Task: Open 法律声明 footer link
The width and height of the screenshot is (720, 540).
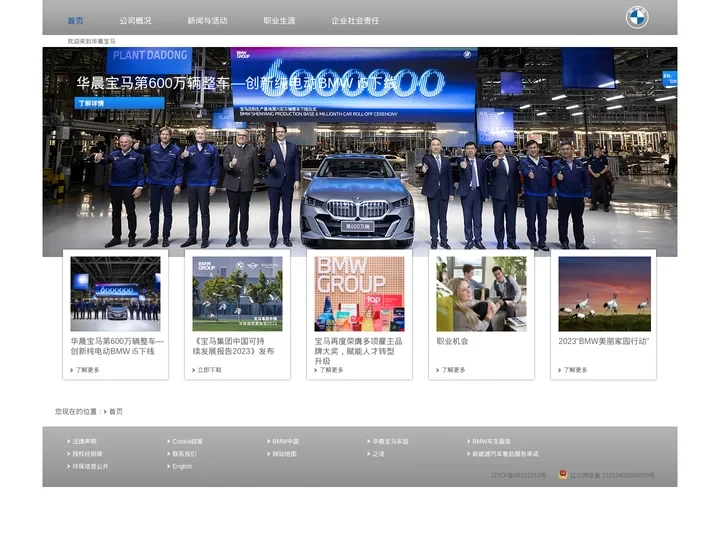Action: (x=84, y=441)
